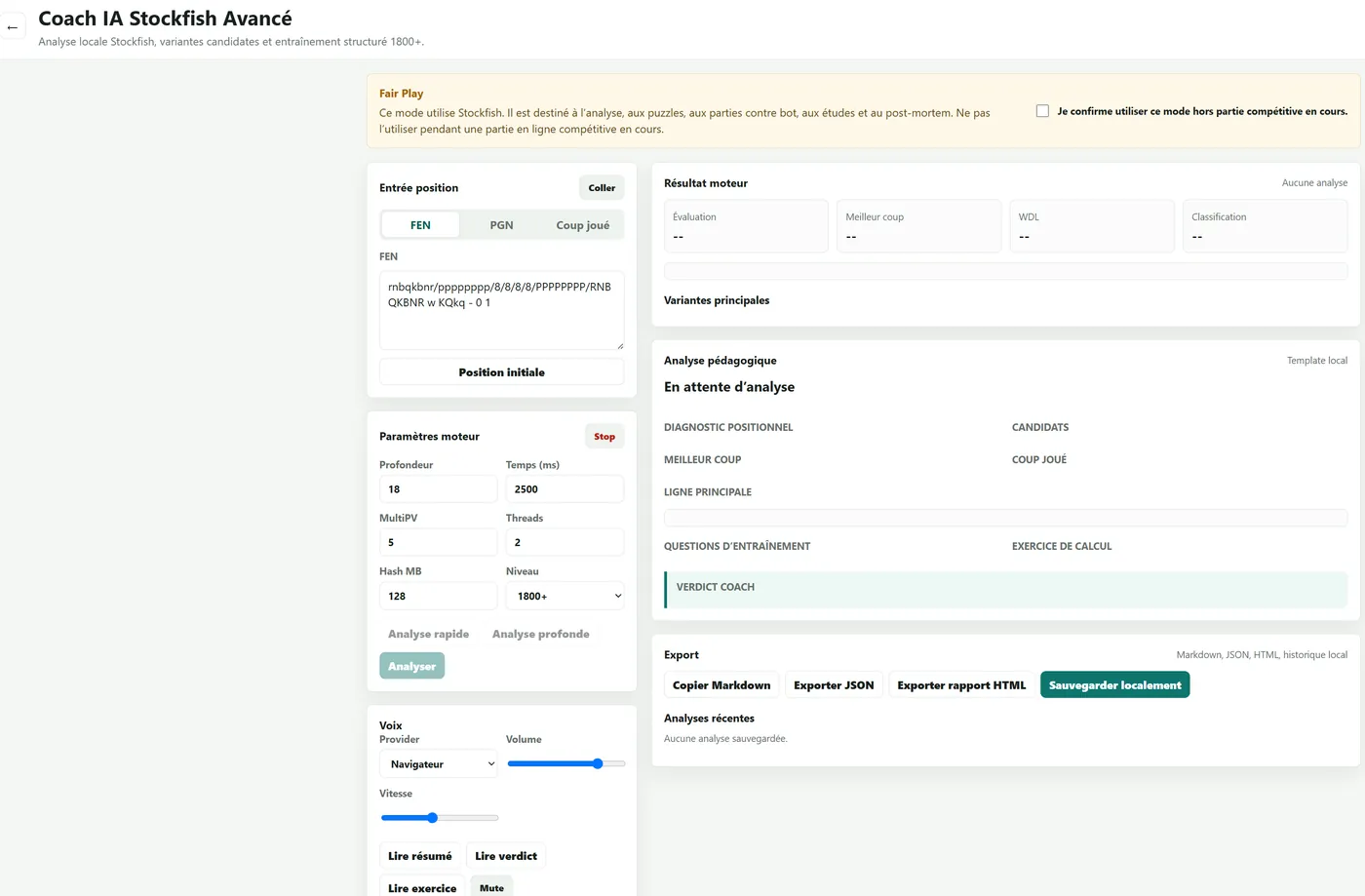The height and width of the screenshot is (896, 1365).
Task: Click the "Fair Play" notice heading
Action: pyautogui.click(x=401, y=94)
